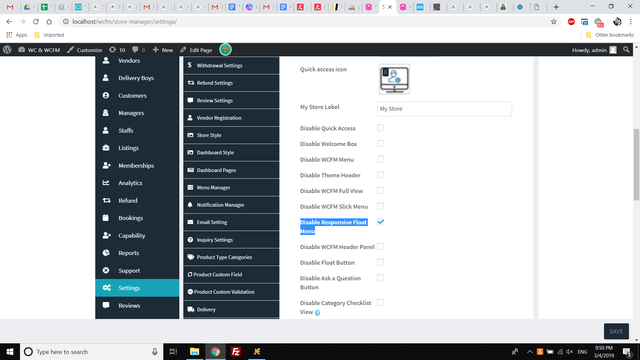This screenshot has width=640, height=360.
Task: Toggle Disable Theme Header checkbox
Action: [380, 175]
